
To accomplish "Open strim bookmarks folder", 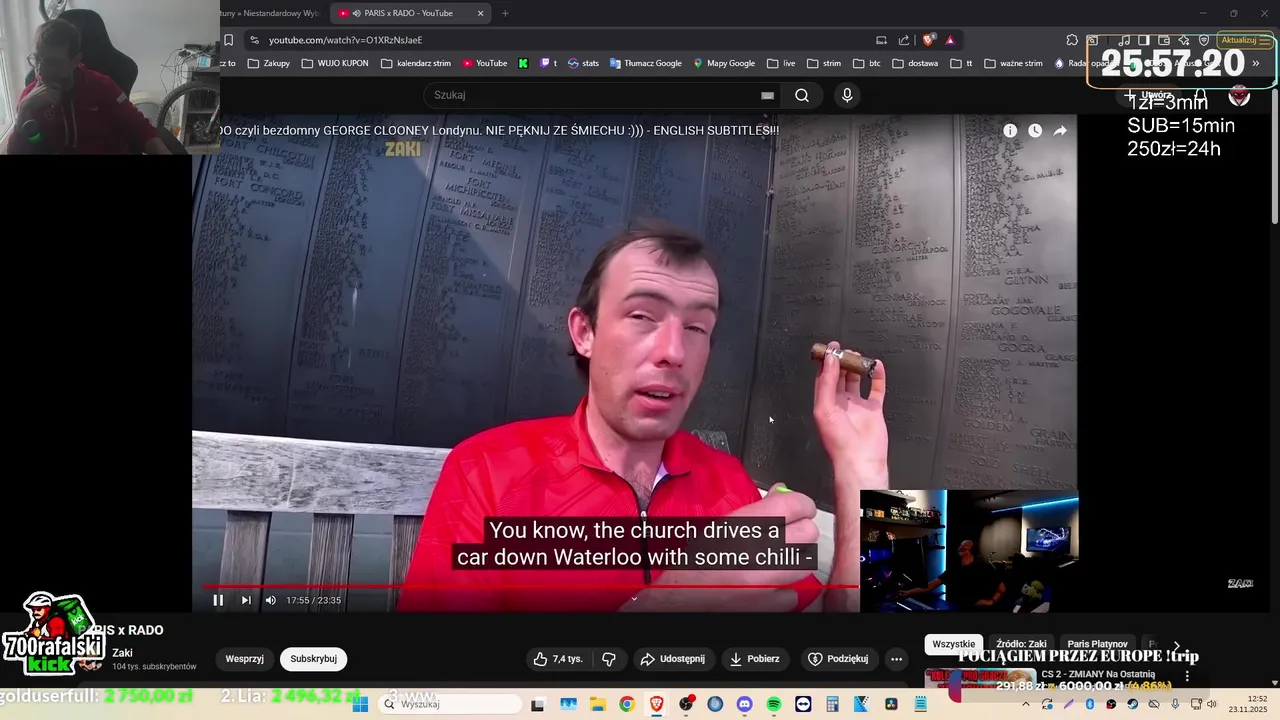I will (x=824, y=63).
